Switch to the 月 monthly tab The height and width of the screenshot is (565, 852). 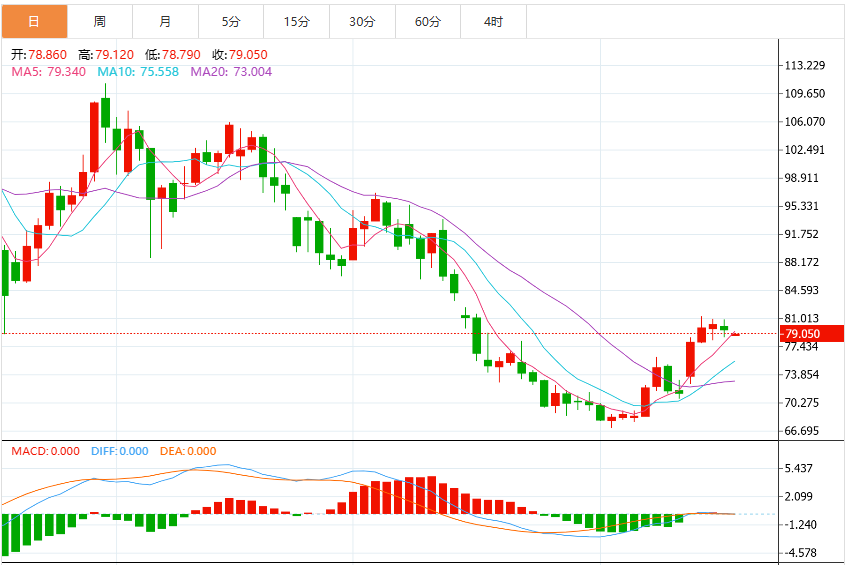click(x=165, y=22)
